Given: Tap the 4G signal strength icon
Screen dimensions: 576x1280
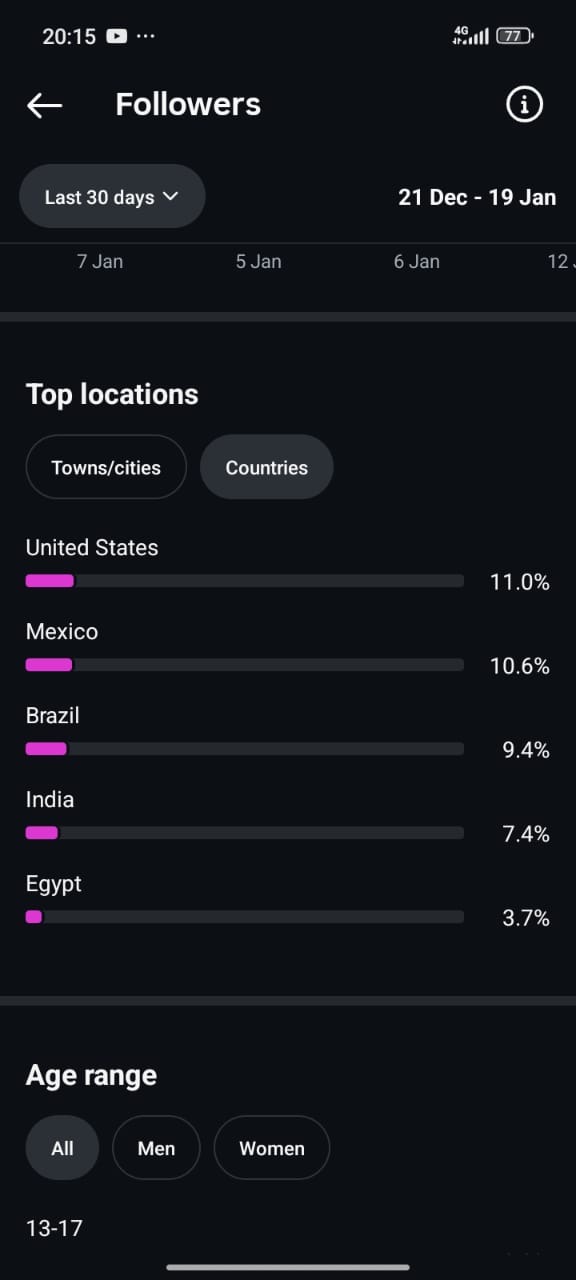Looking at the screenshot, I should pos(471,36).
